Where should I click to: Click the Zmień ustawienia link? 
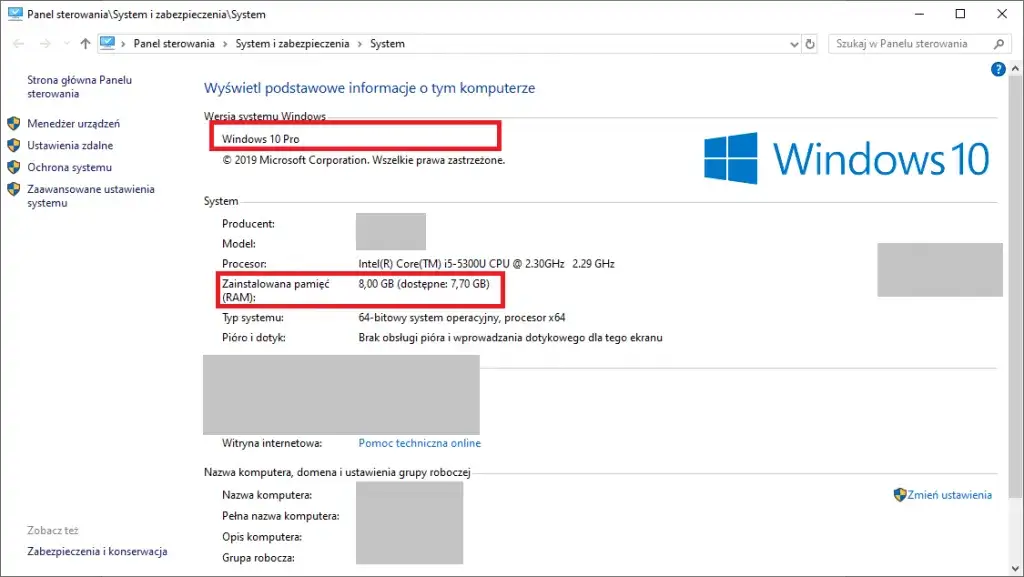coord(950,494)
